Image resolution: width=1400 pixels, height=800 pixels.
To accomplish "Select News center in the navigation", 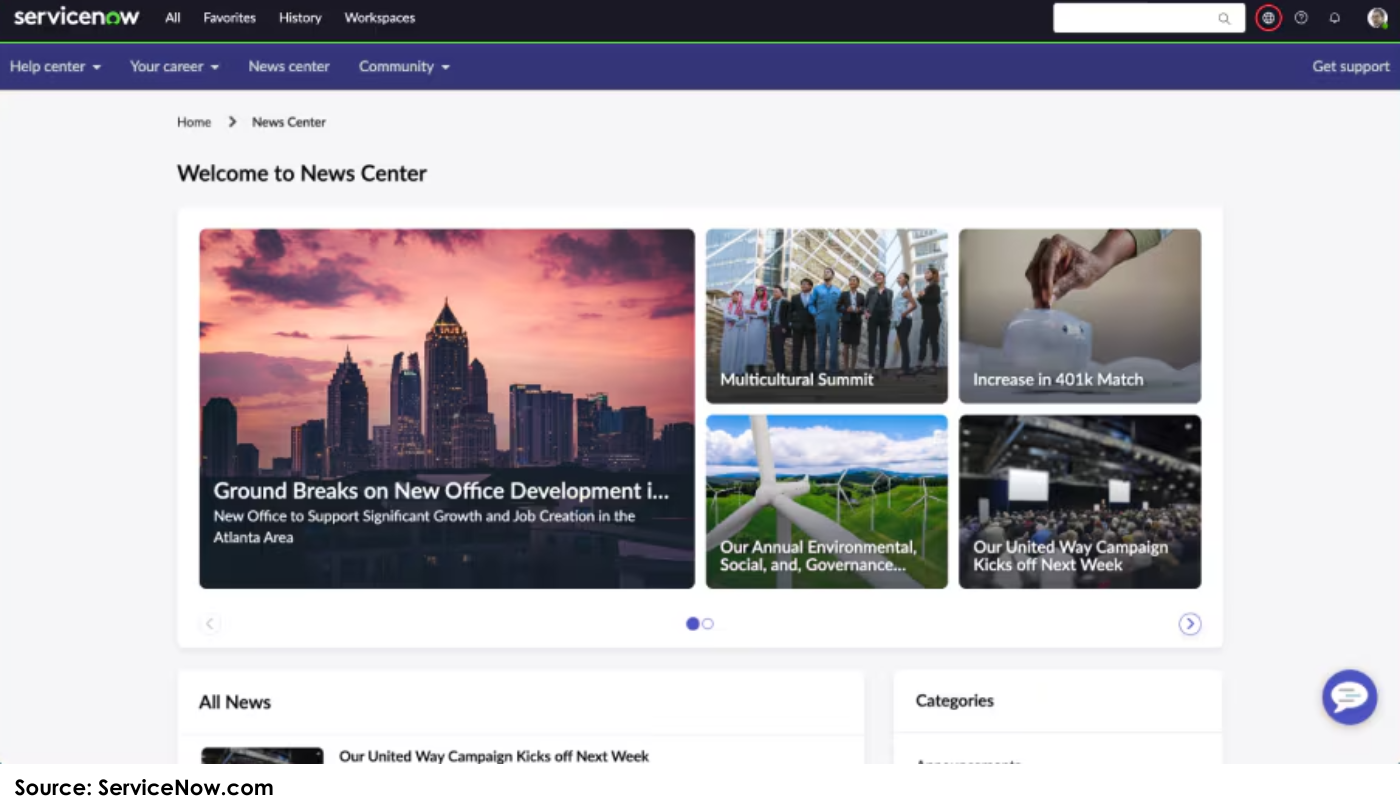I will (x=288, y=66).
